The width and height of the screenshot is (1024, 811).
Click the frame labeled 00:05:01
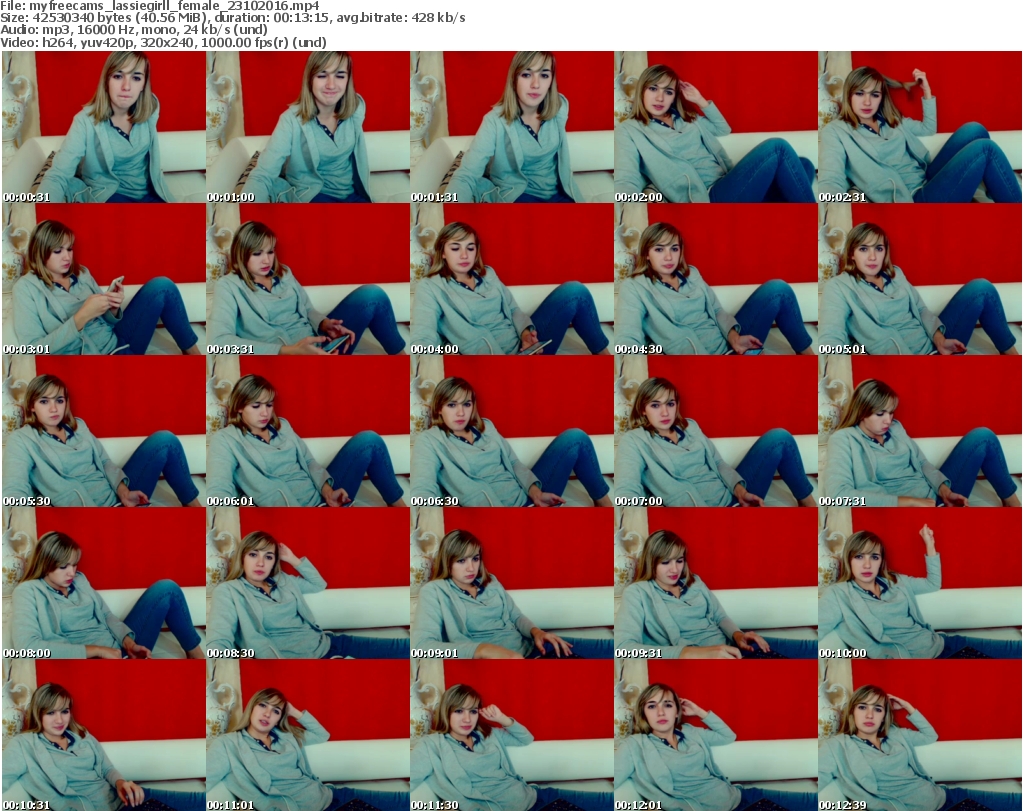(919, 279)
